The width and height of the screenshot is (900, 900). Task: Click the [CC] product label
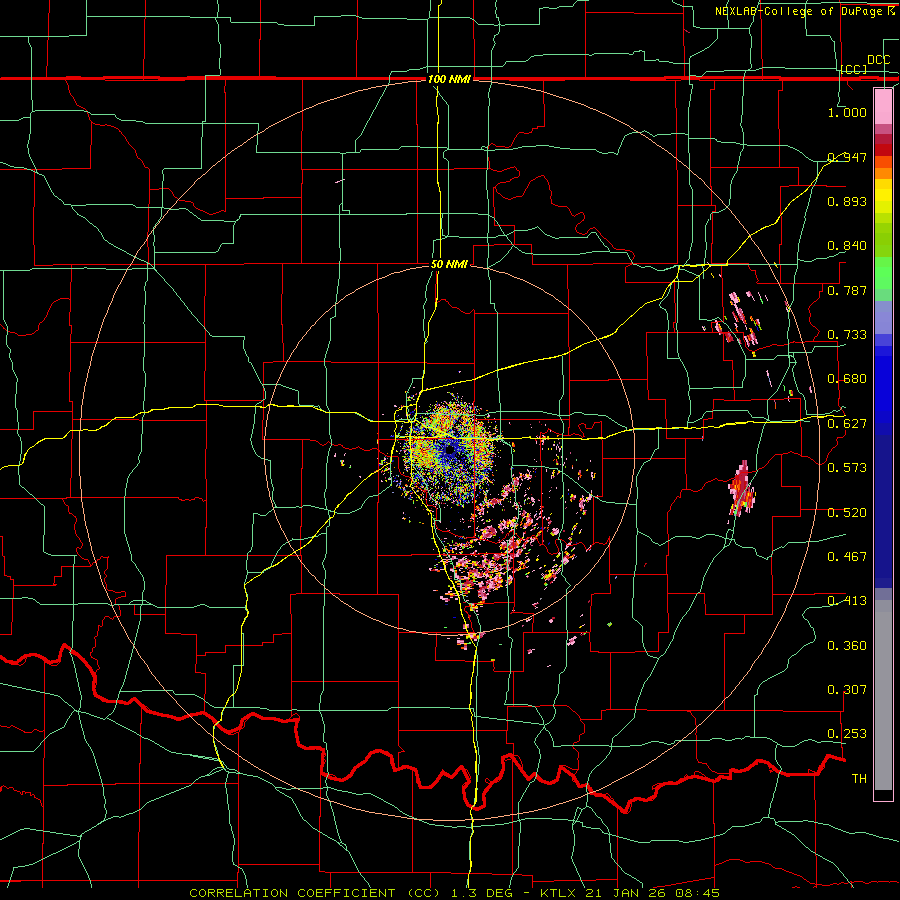(x=854, y=69)
